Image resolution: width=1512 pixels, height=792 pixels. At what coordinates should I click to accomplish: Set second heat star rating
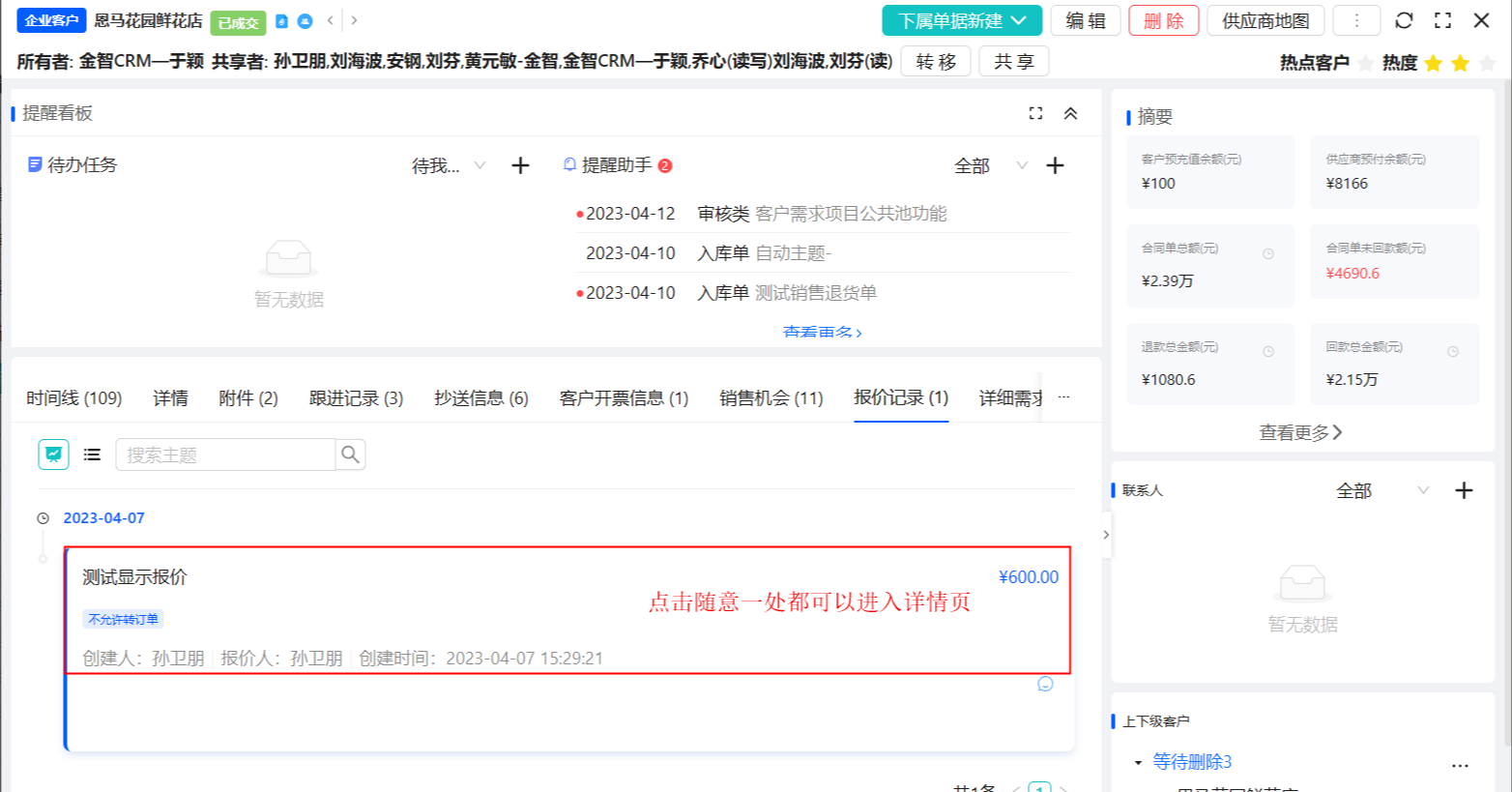pyautogui.click(x=1460, y=64)
